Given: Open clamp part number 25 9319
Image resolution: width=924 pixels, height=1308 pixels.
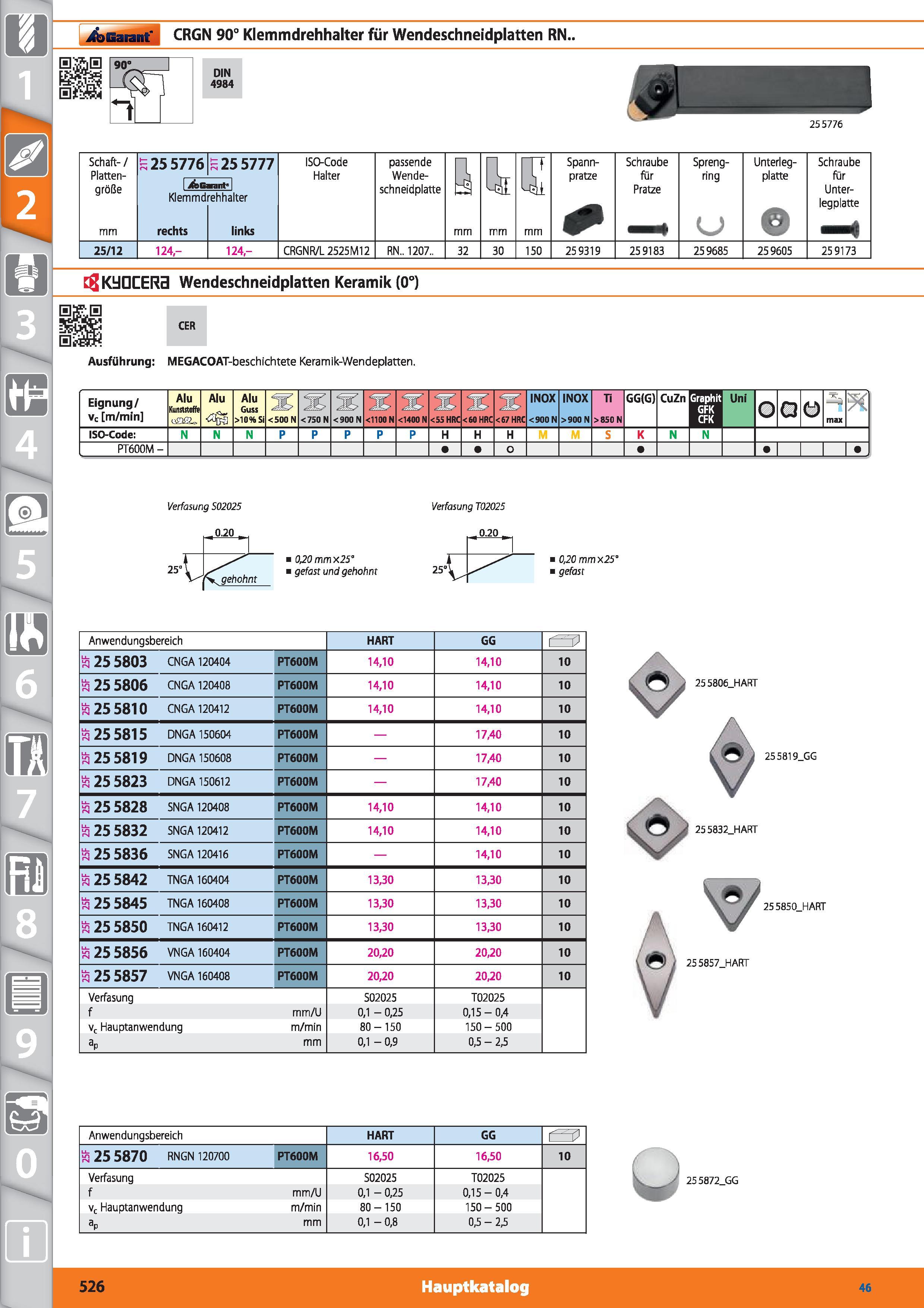Looking at the screenshot, I should 583,251.
